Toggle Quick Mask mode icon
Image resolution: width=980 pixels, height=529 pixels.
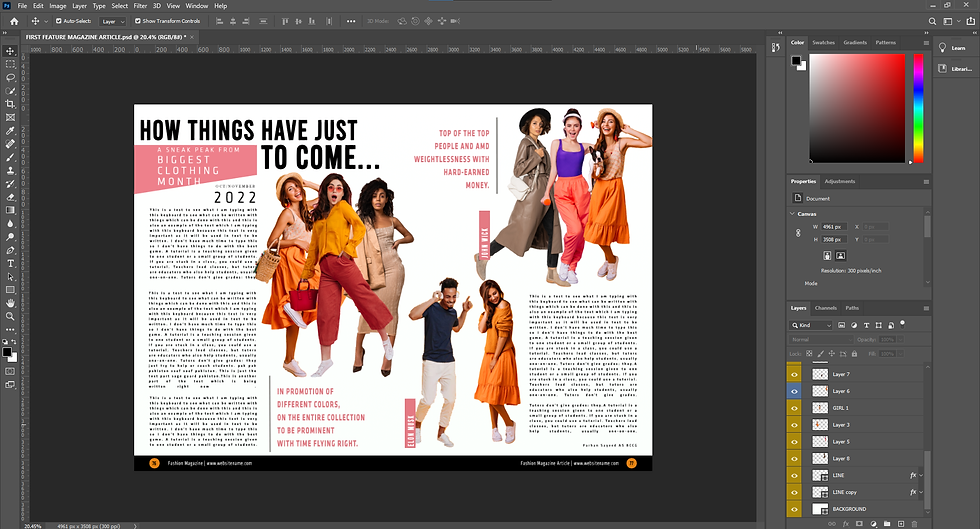click(10, 371)
